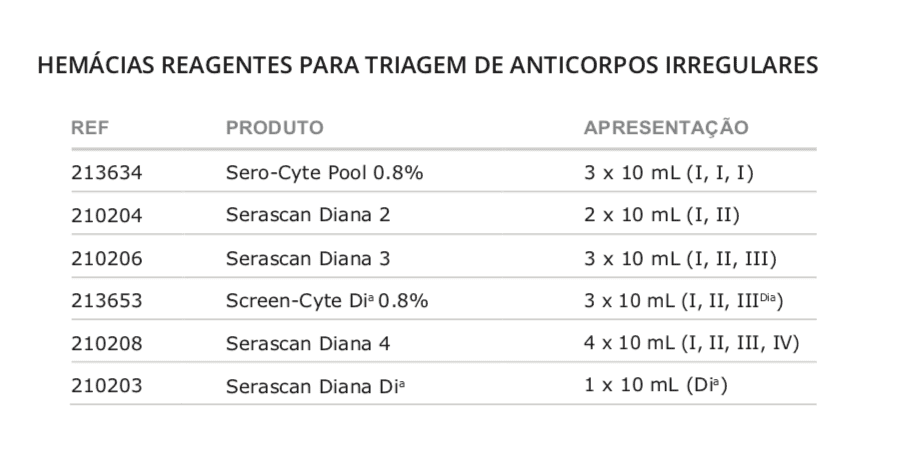Select reference number 210204
Image resolution: width=916 pixels, height=470 pixels.
[x=107, y=215]
